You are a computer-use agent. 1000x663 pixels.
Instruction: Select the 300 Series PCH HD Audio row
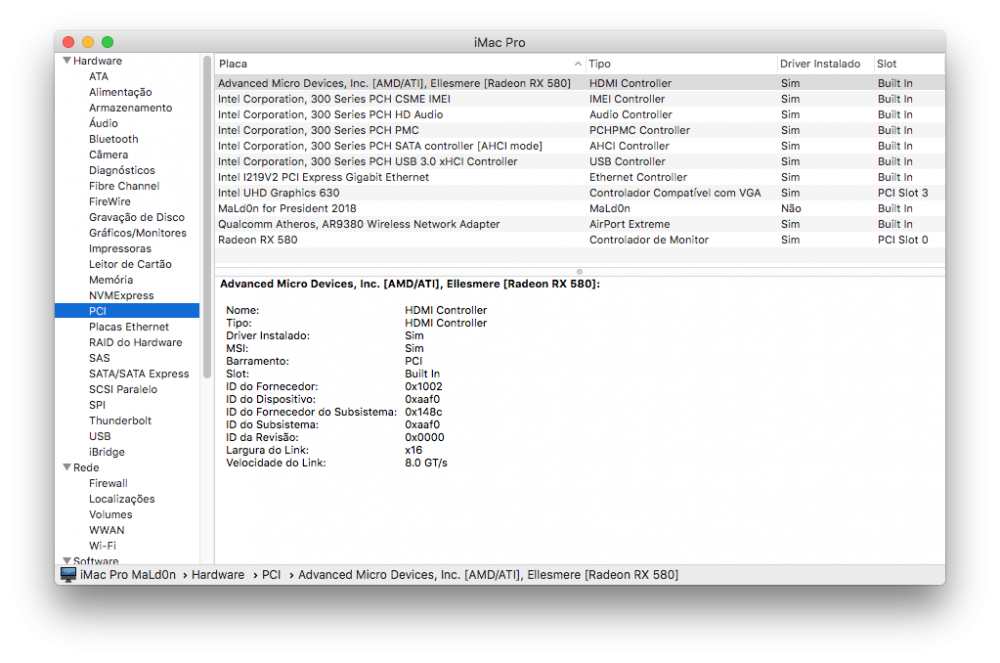[580, 115]
